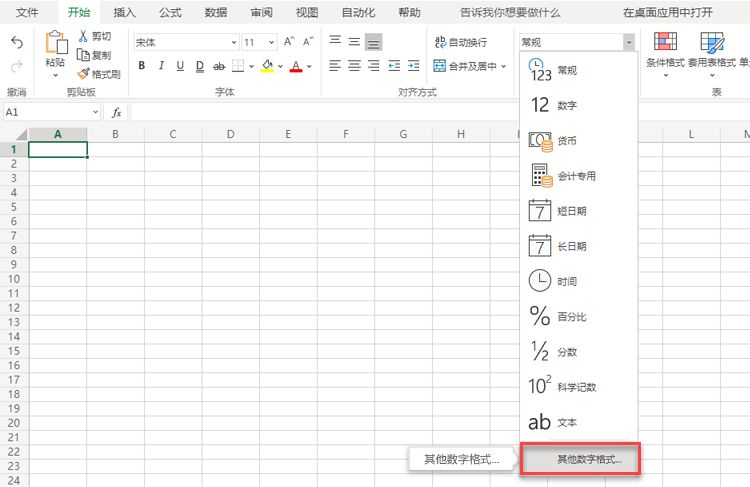Select 时间 time format
The height and width of the screenshot is (487, 750).
click(579, 281)
